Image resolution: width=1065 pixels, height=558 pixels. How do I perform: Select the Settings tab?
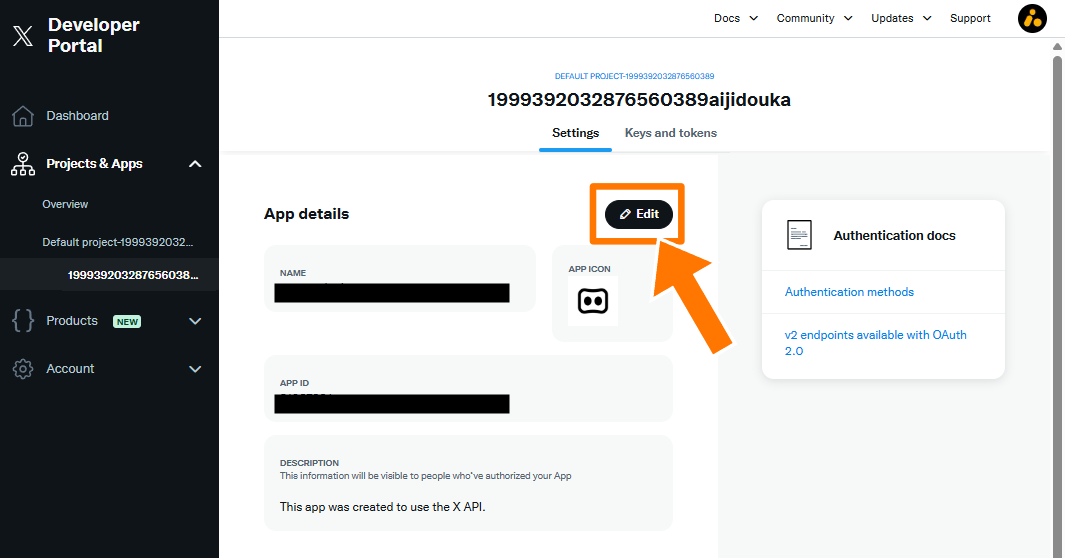pyautogui.click(x=575, y=133)
